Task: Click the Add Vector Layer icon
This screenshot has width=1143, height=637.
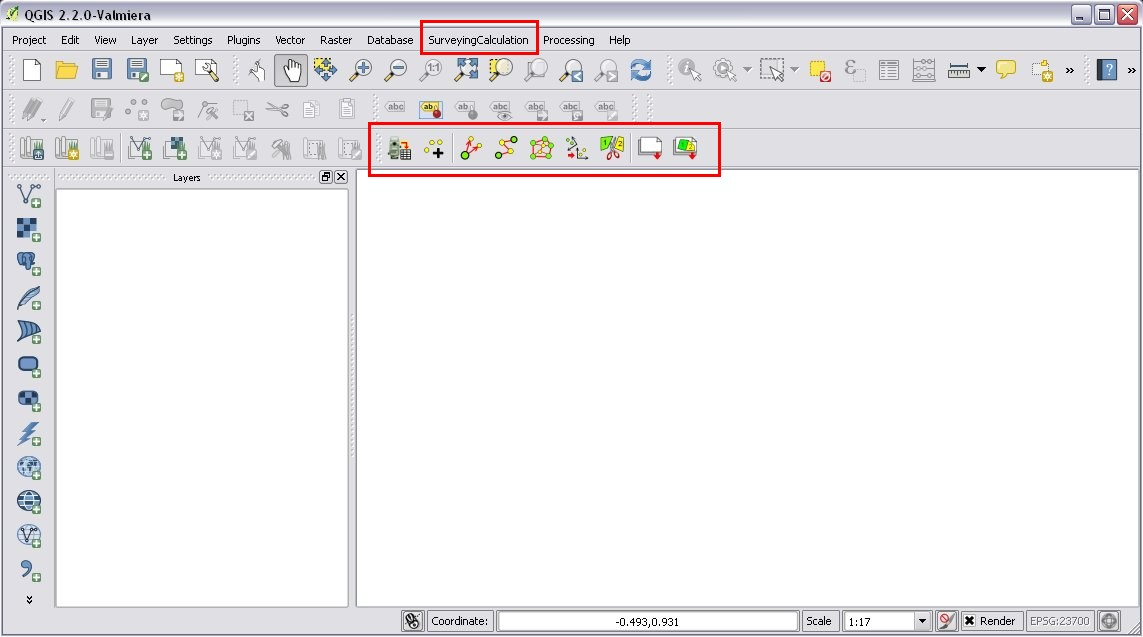Action: click(29, 195)
